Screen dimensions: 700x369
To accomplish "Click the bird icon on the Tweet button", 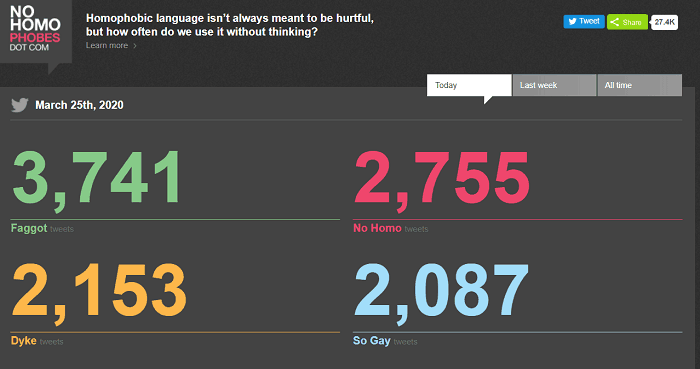I will pos(572,21).
